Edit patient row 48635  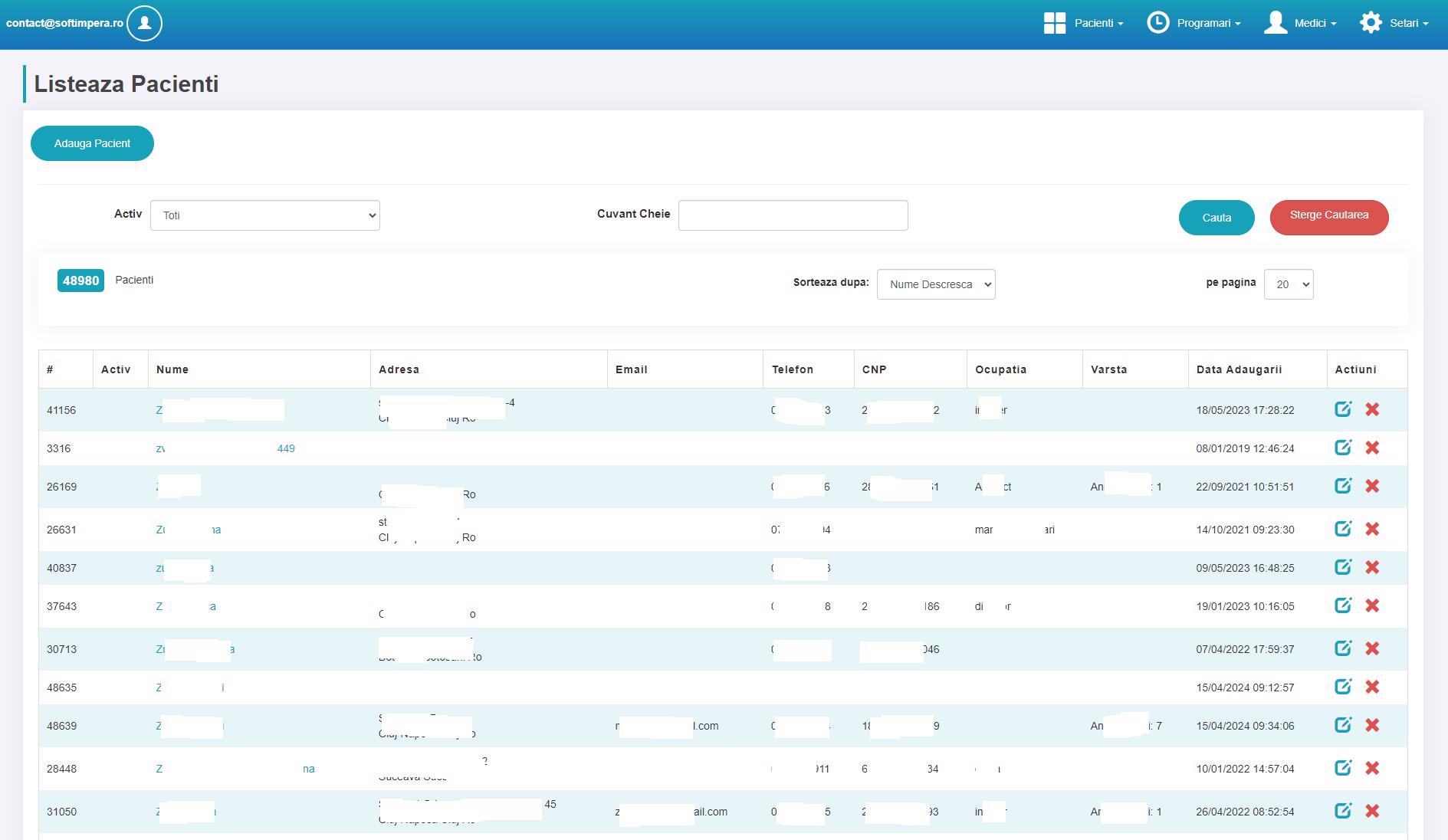[x=1343, y=687]
